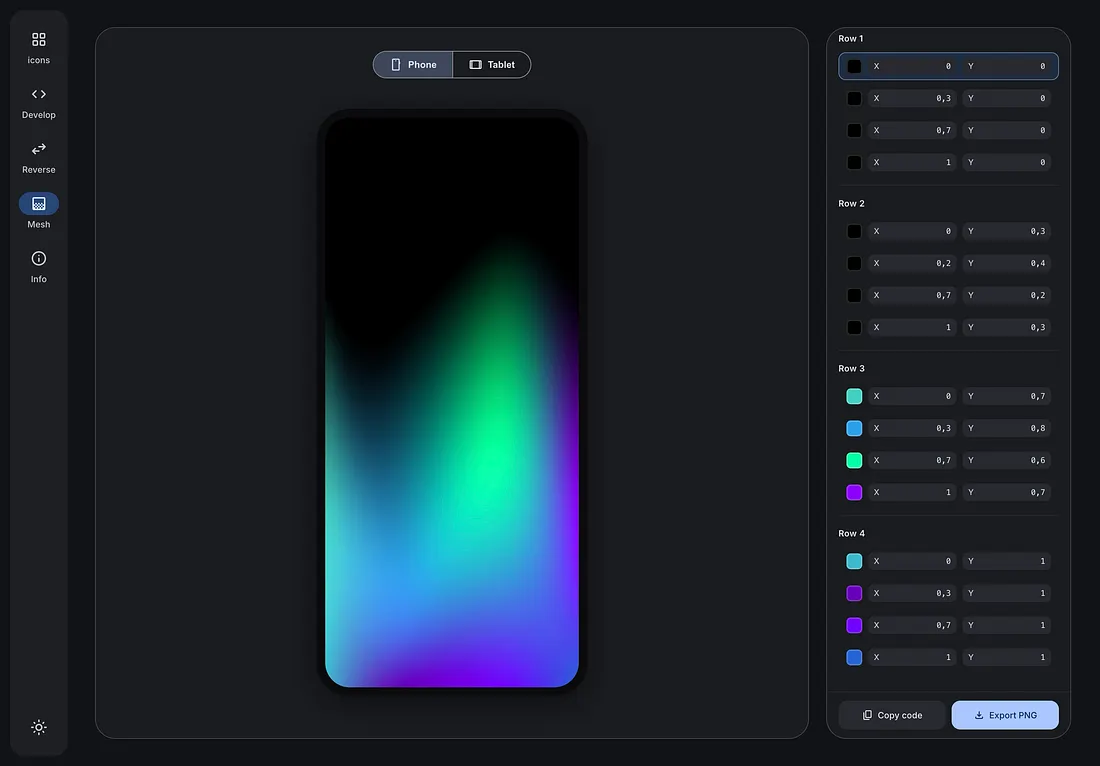
Task: Open the Reverse section
Action: 39,157
